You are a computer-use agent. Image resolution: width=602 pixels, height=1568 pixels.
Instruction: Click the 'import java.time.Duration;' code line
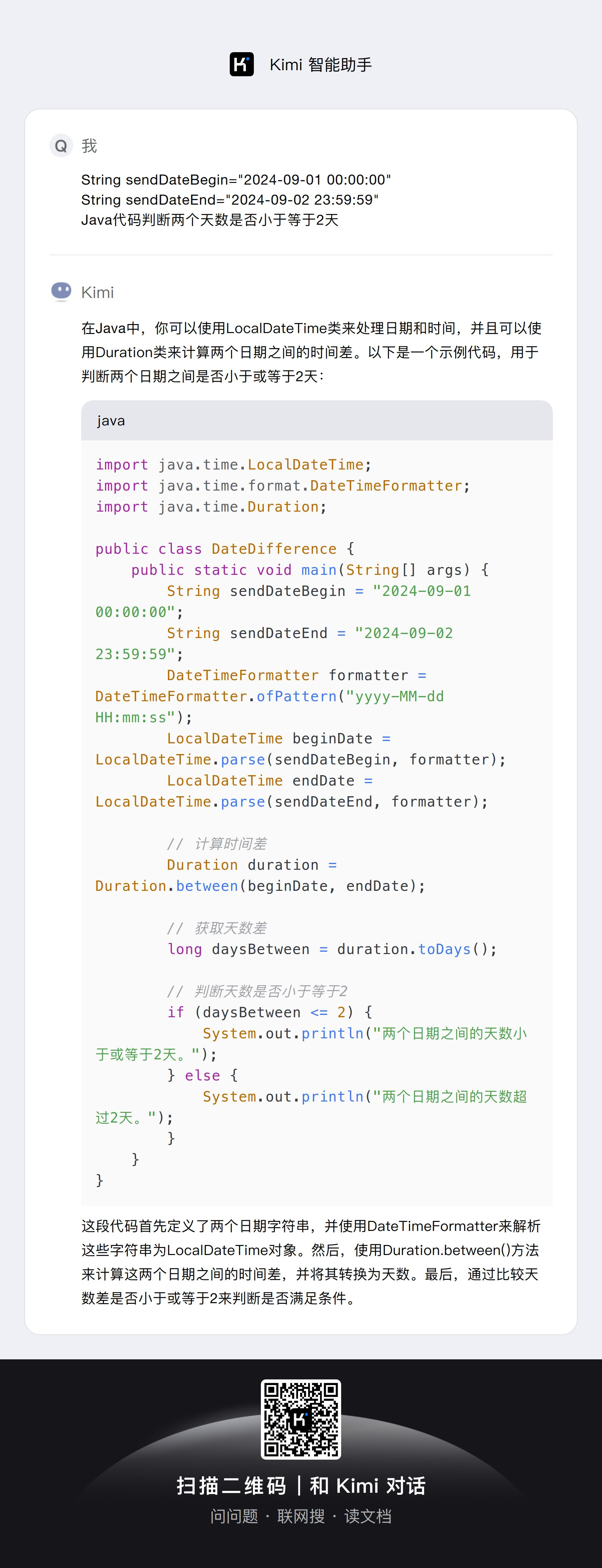(211, 507)
